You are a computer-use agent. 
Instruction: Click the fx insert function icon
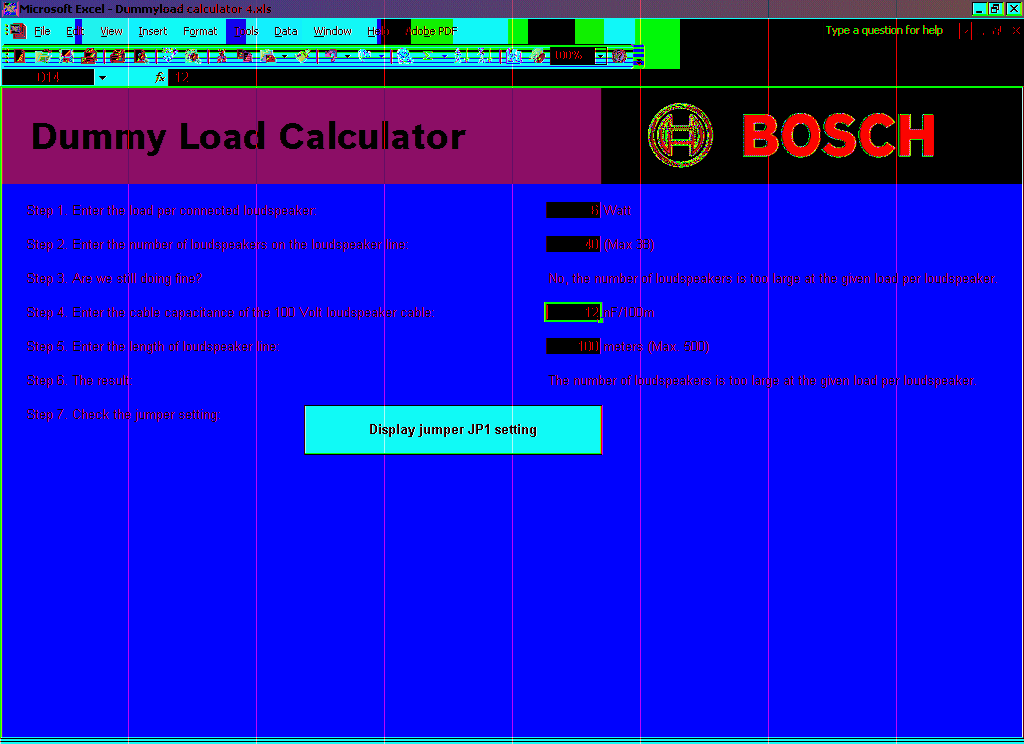pyautogui.click(x=159, y=78)
